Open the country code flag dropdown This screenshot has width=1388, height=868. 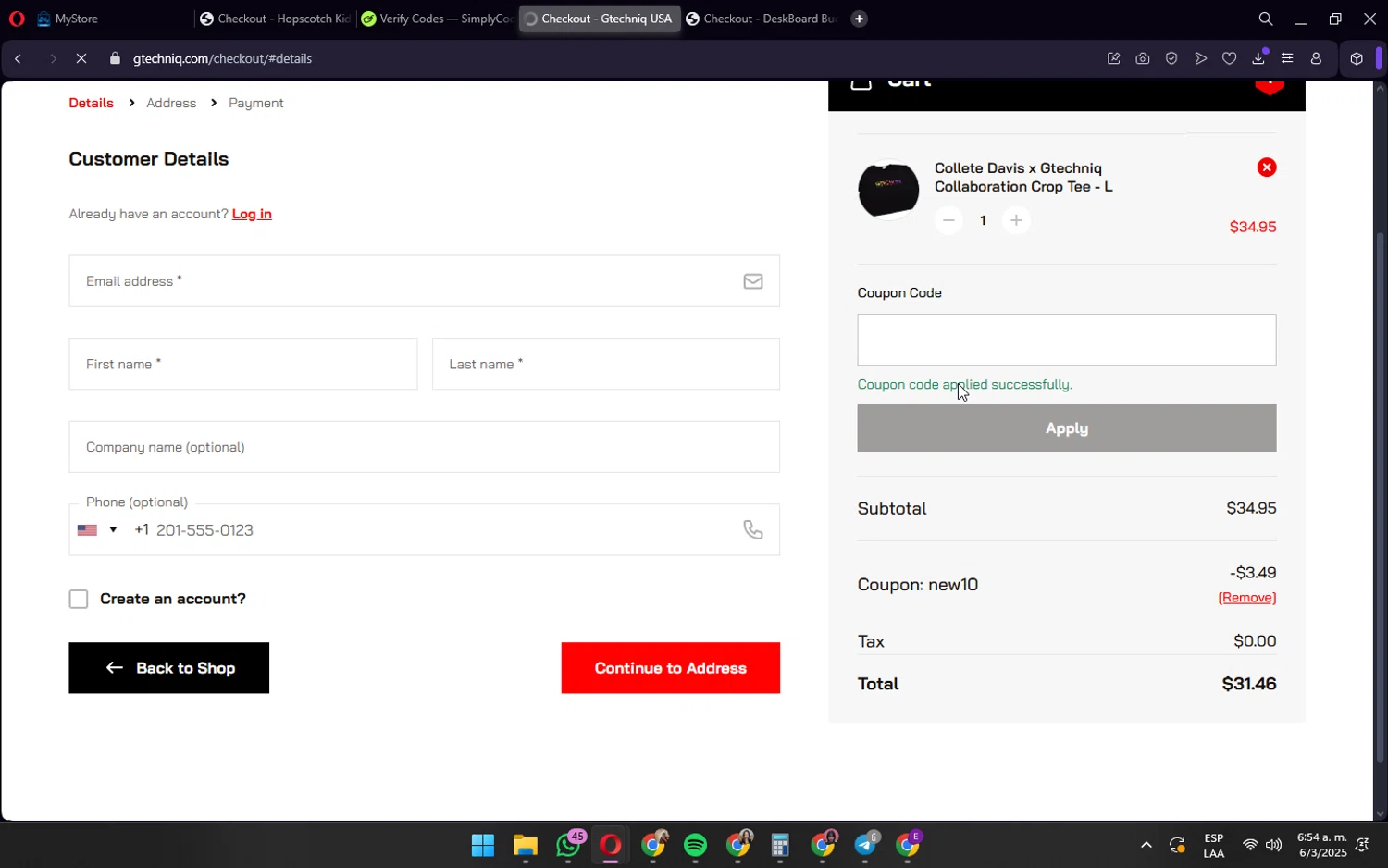pos(97,530)
